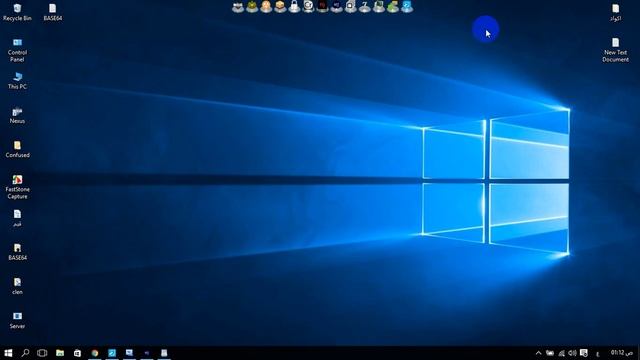640x360 pixels.
Task: Select the اكواد file on the desktop
Action: tap(615, 12)
